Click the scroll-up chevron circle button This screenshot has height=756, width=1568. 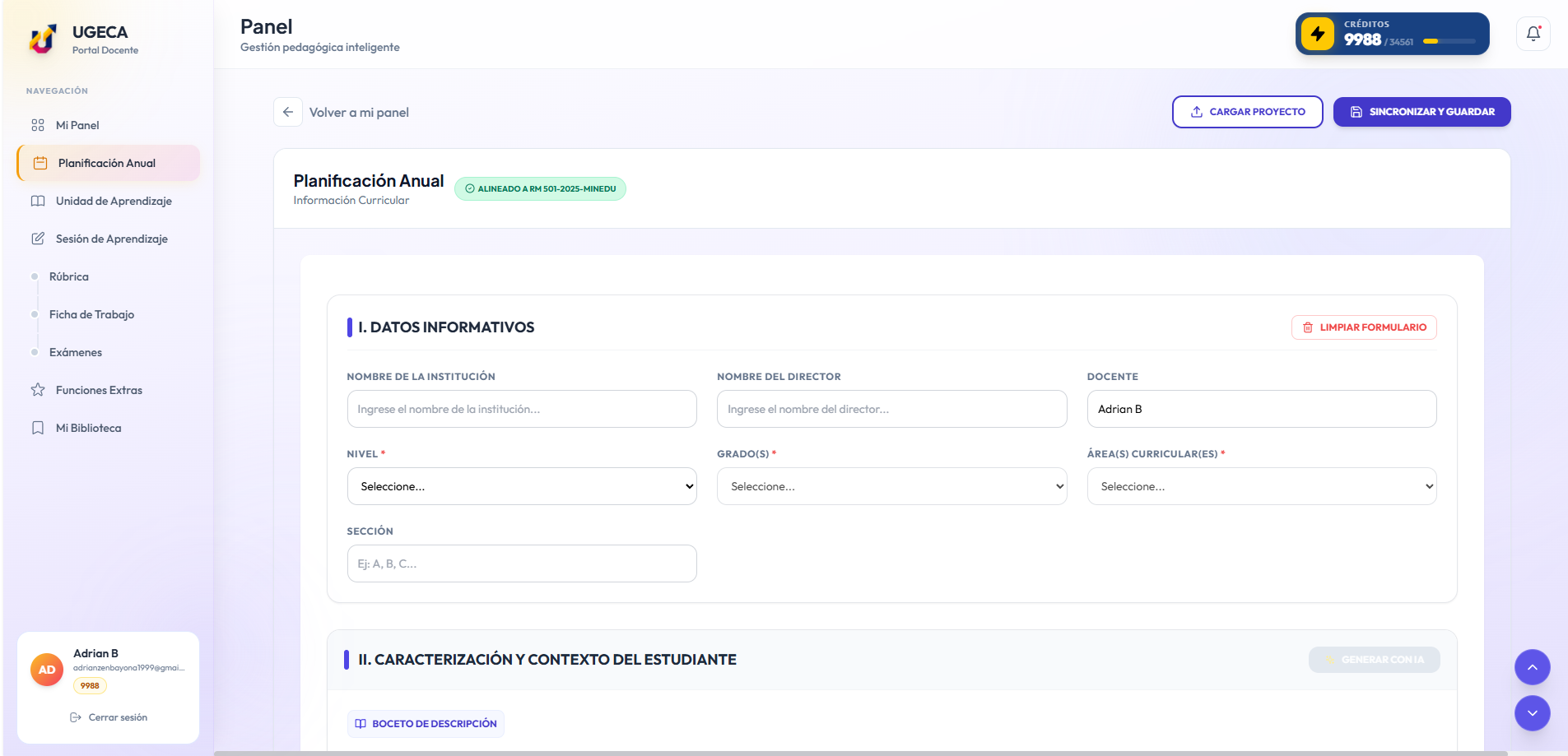(1532, 667)
